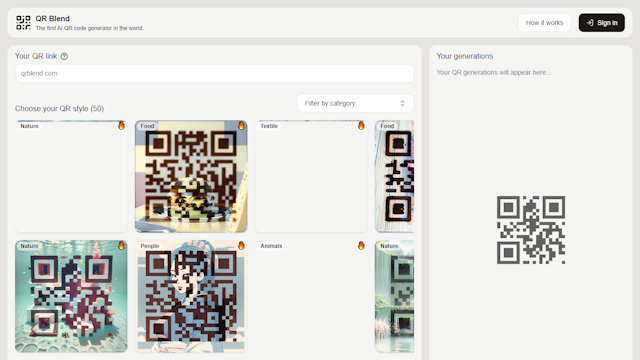
Task: Choose the anime People QR style
Action: point(191,296)
